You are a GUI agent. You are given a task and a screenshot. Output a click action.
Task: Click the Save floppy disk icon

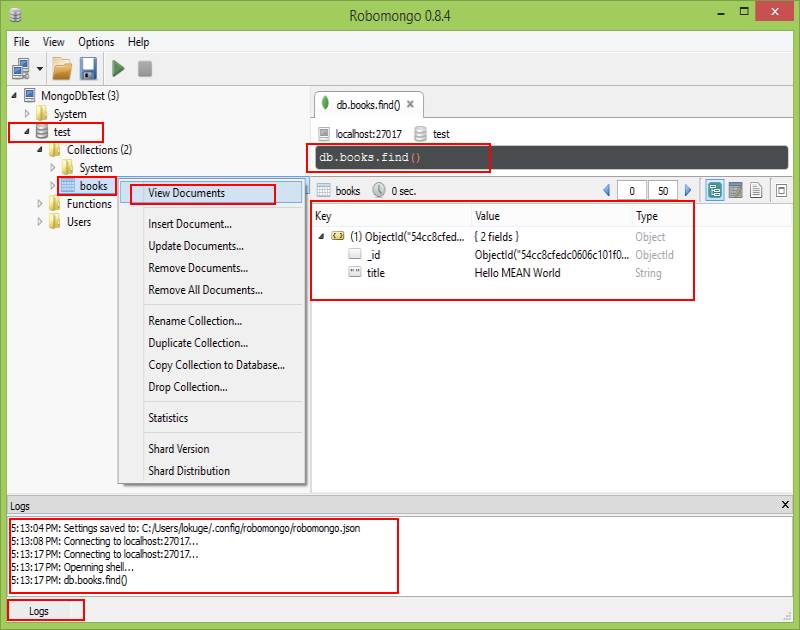[88, 69]
